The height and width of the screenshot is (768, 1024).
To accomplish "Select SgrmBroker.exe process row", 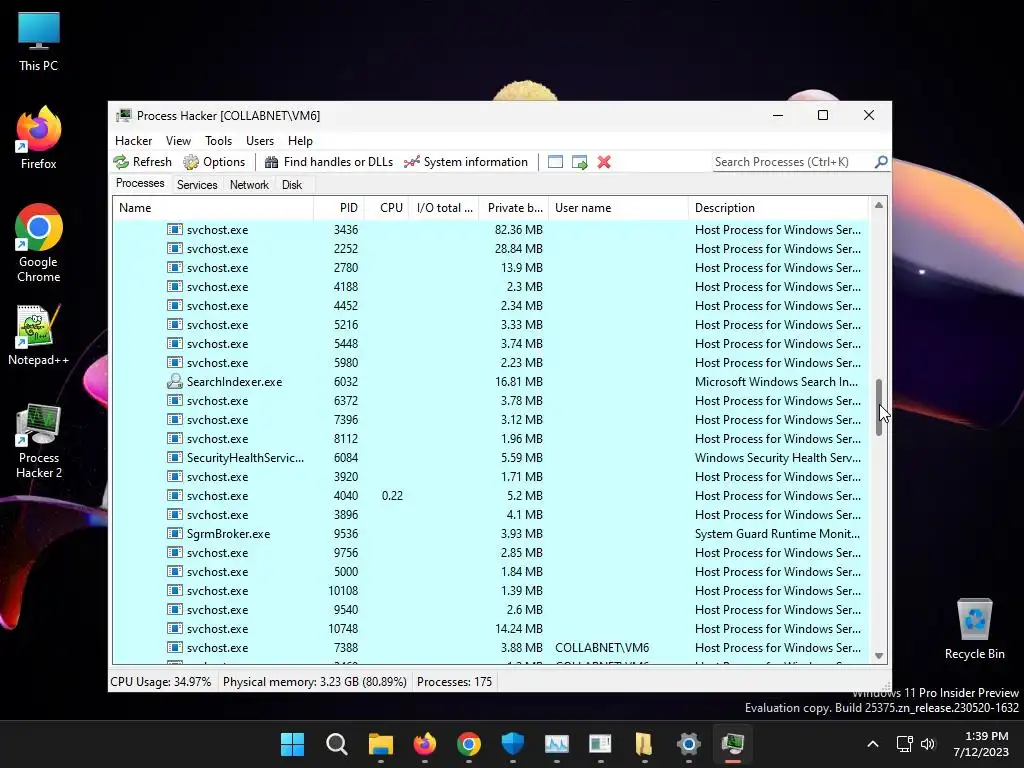I will coord(490,534).
